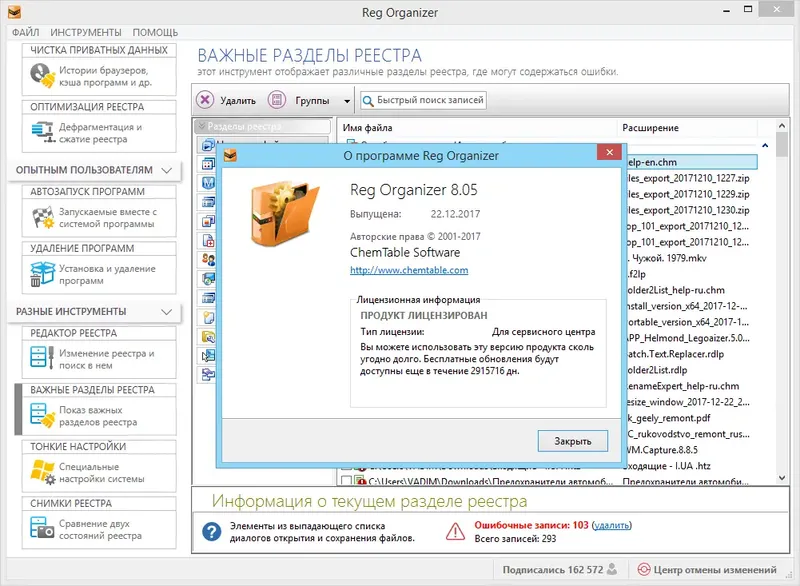This screenshot has height=586, width=800.
Task: Tick the checkbox for C:\Users\VADIM\Downloads row
Action: (346, 481)
